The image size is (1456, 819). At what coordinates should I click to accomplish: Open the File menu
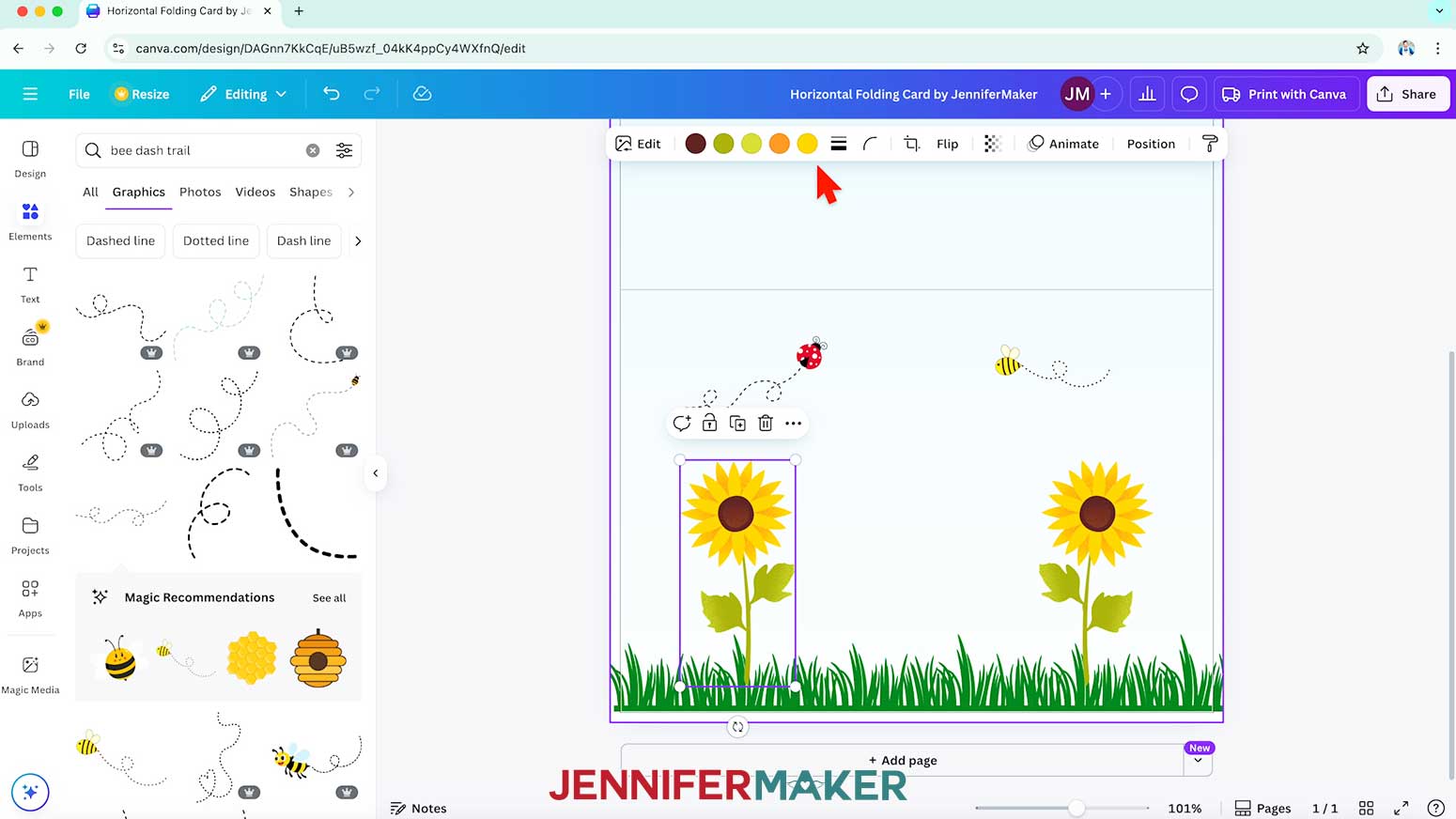(79, 94)
